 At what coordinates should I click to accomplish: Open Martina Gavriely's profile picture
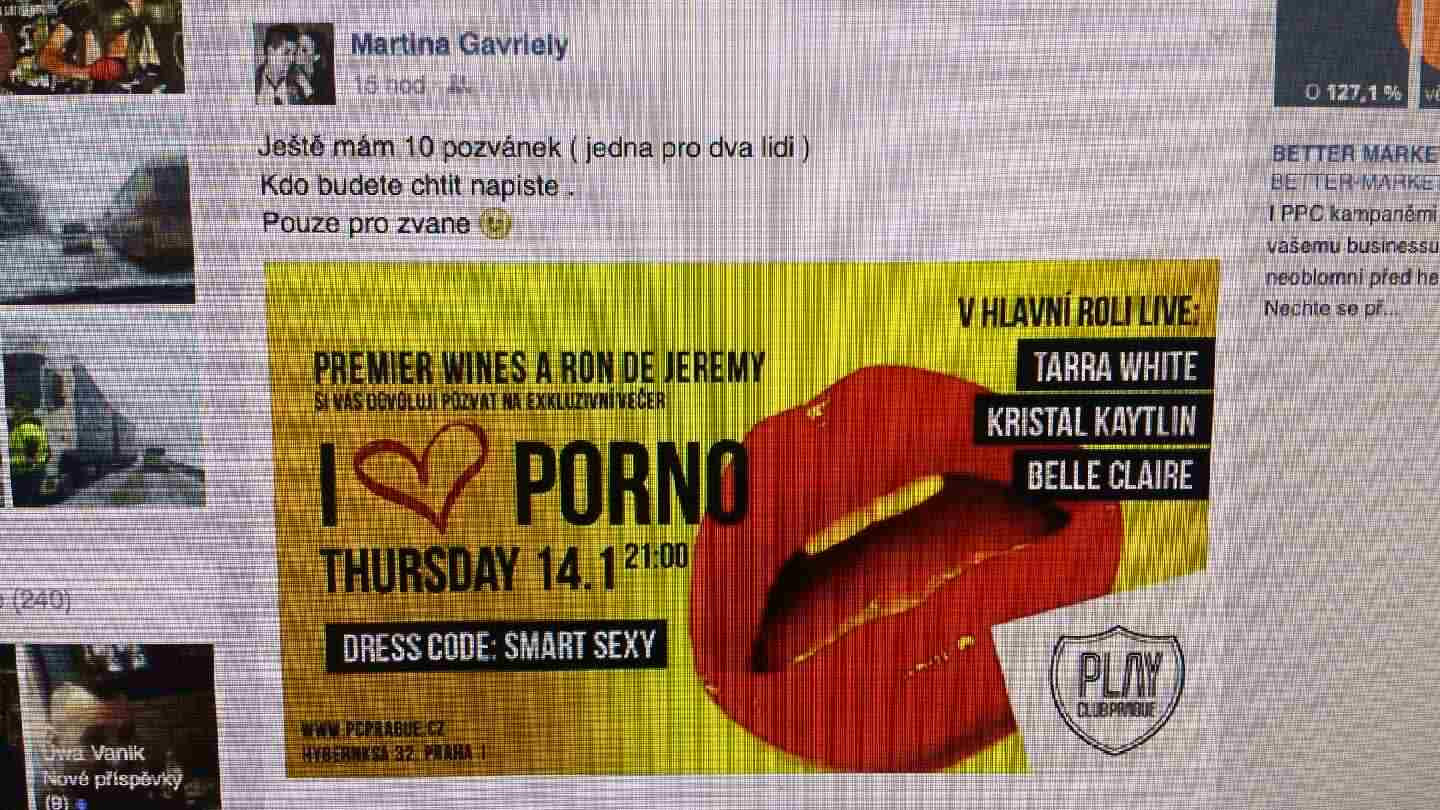pos(294,64)
